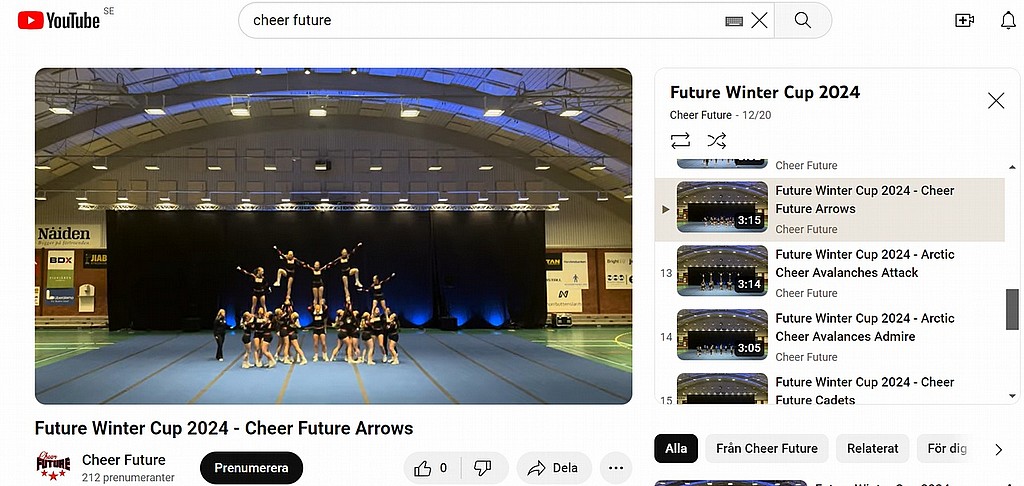Image resolution: width=1024 pixels, height=486 pixels.
Task: Open the YouTube home logo
Action: pos(59,20)
